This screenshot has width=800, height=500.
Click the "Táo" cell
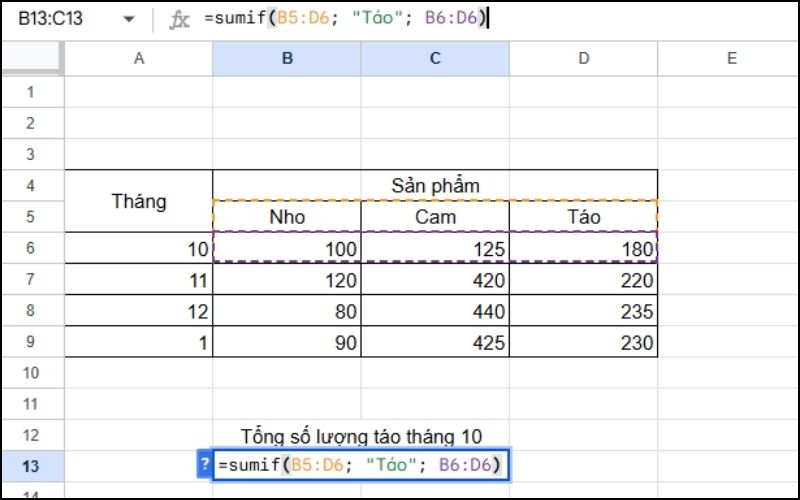pos(583,217)
